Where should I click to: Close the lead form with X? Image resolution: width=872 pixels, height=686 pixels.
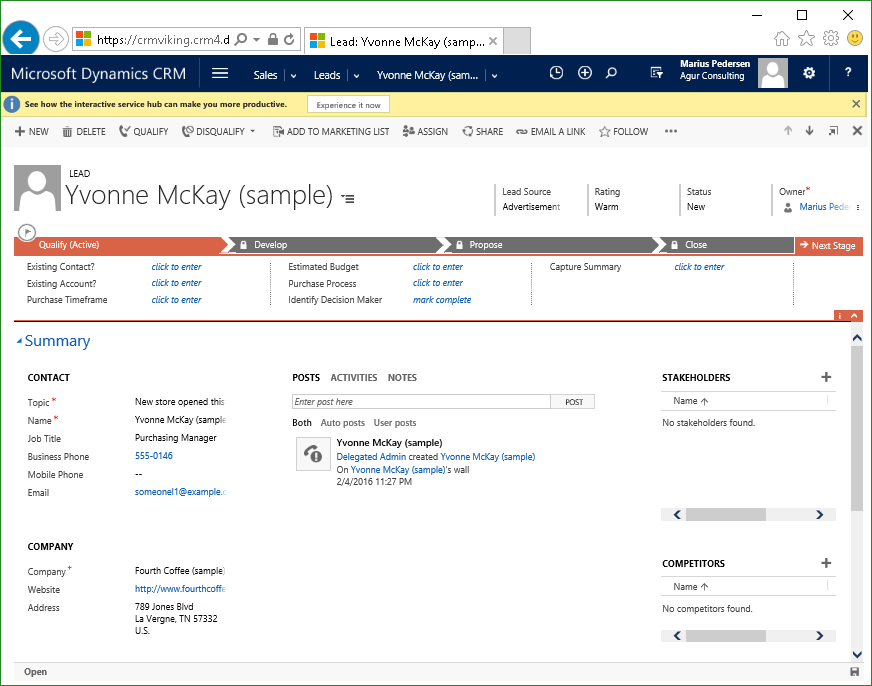(857, 131)
